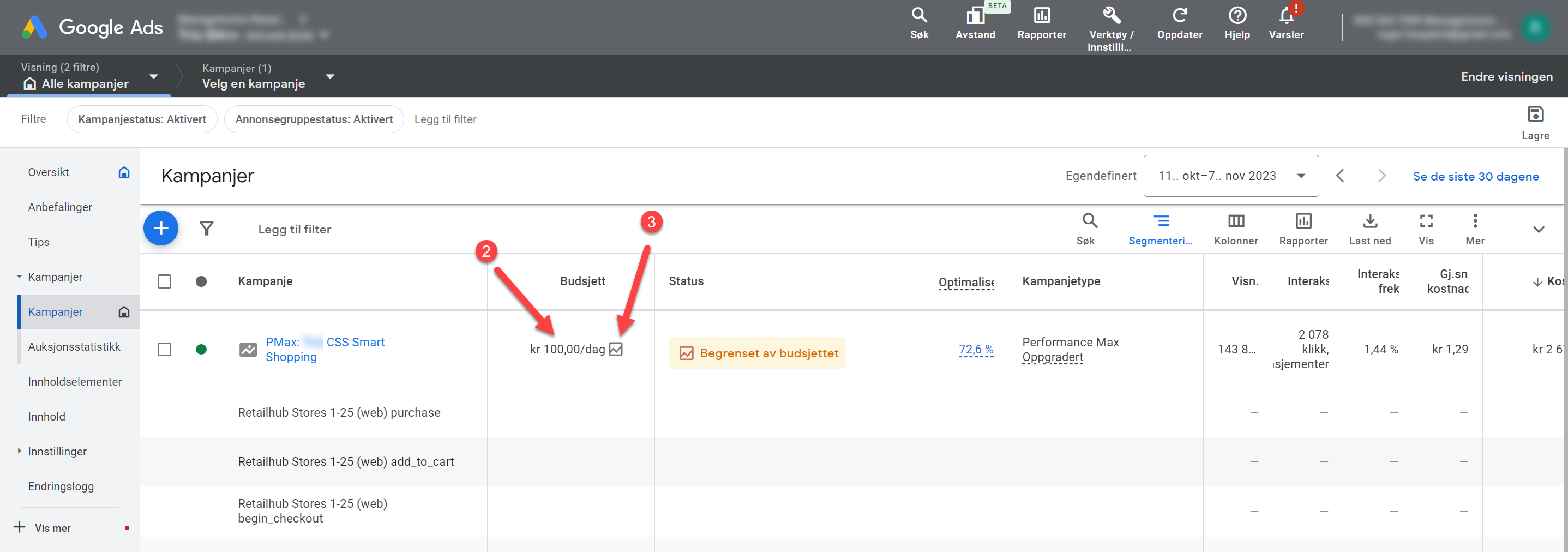Open the Mer three-dot menu

tap(1474, 221)
